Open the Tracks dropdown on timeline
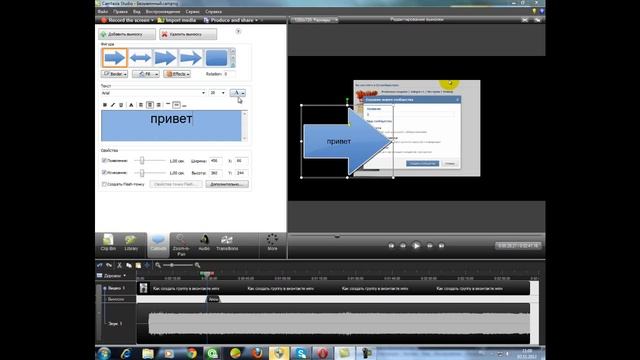The image size is (640, 360). pyautogui.click(x=112, y=276)
